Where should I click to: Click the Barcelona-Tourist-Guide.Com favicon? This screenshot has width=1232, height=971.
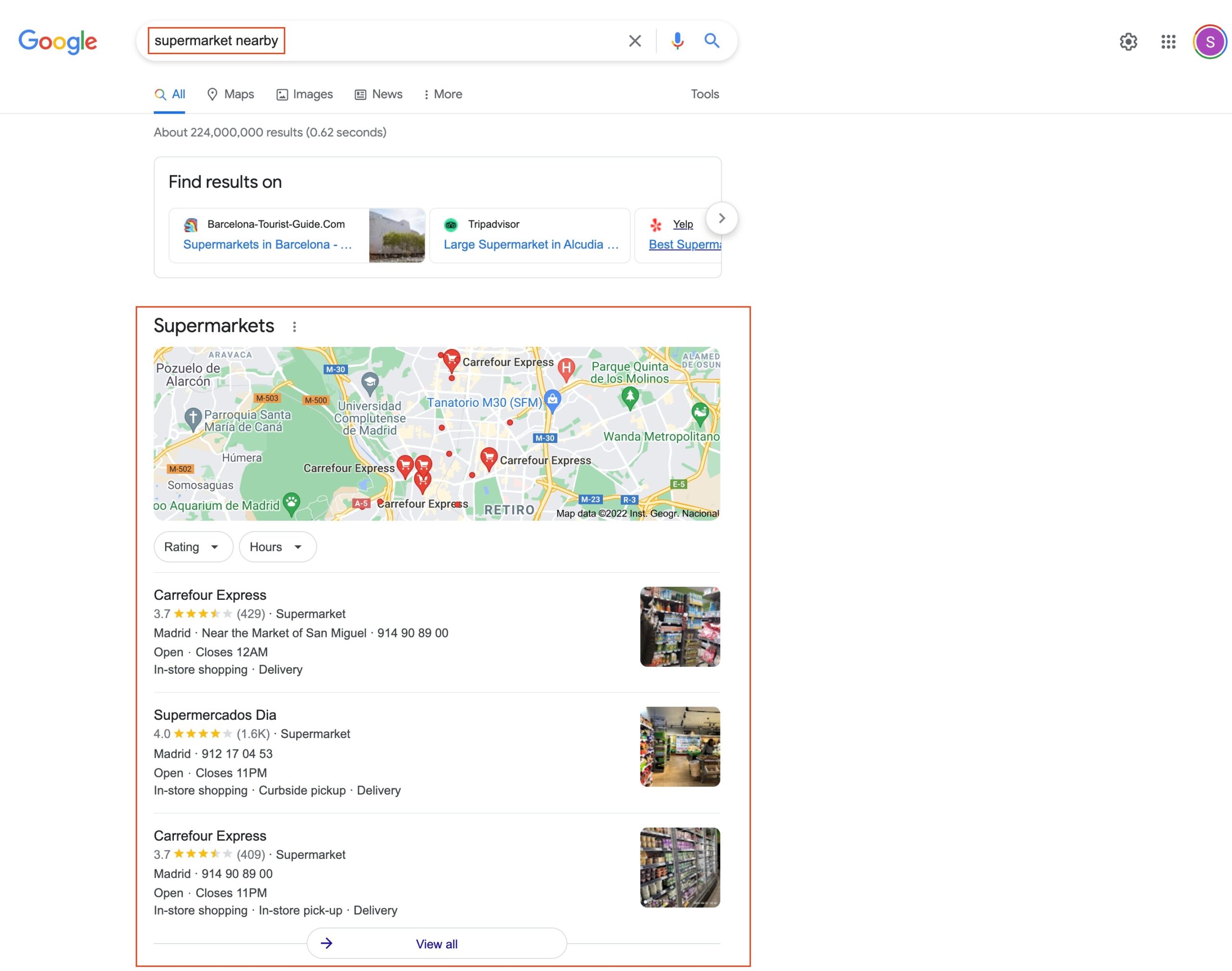tap(191, 224)
